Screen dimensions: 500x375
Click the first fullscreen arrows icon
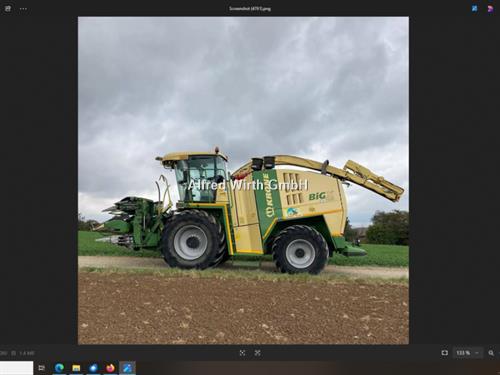242,353
